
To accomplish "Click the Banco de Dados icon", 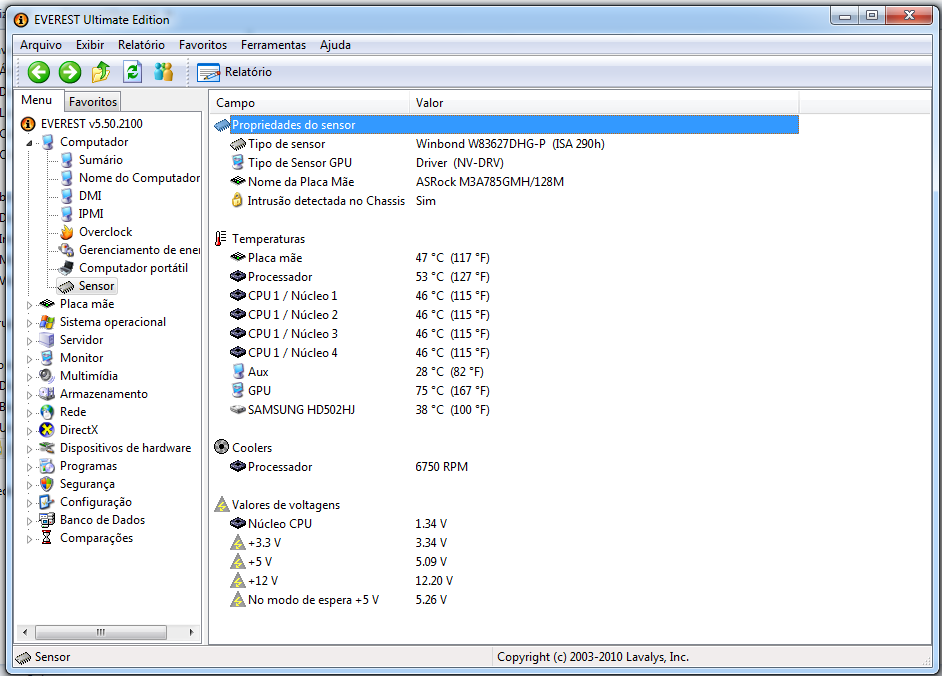I will pos(47,520).
